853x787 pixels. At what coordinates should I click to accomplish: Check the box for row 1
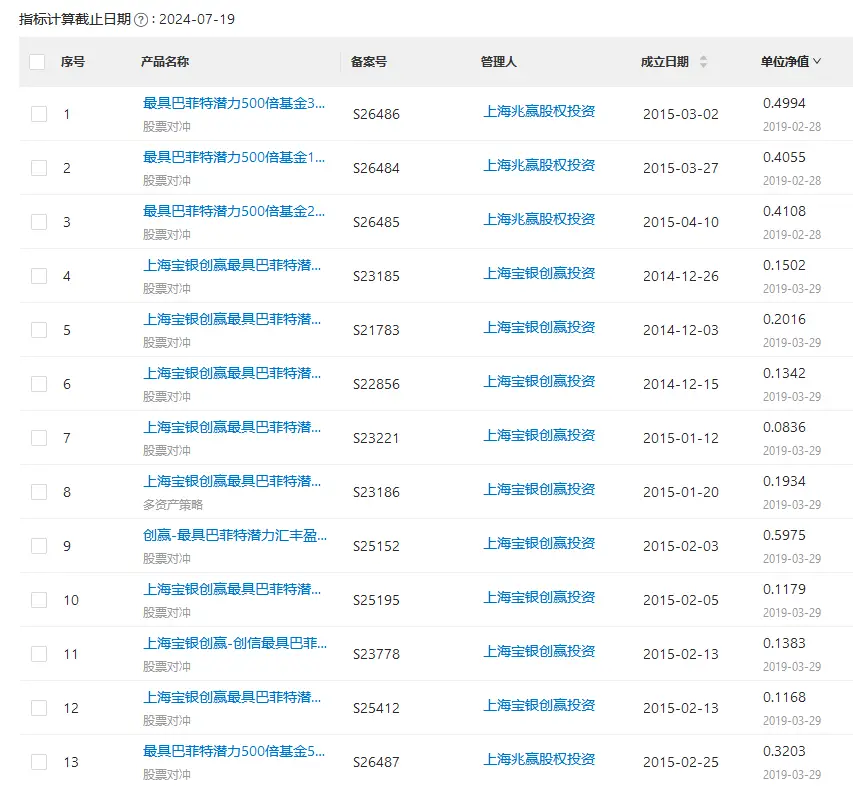[39, 114]
